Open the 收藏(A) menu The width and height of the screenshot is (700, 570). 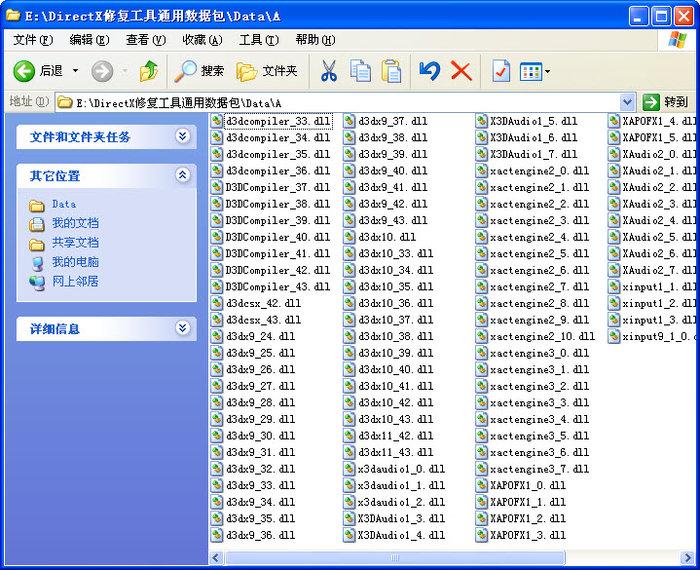[202, 40]
